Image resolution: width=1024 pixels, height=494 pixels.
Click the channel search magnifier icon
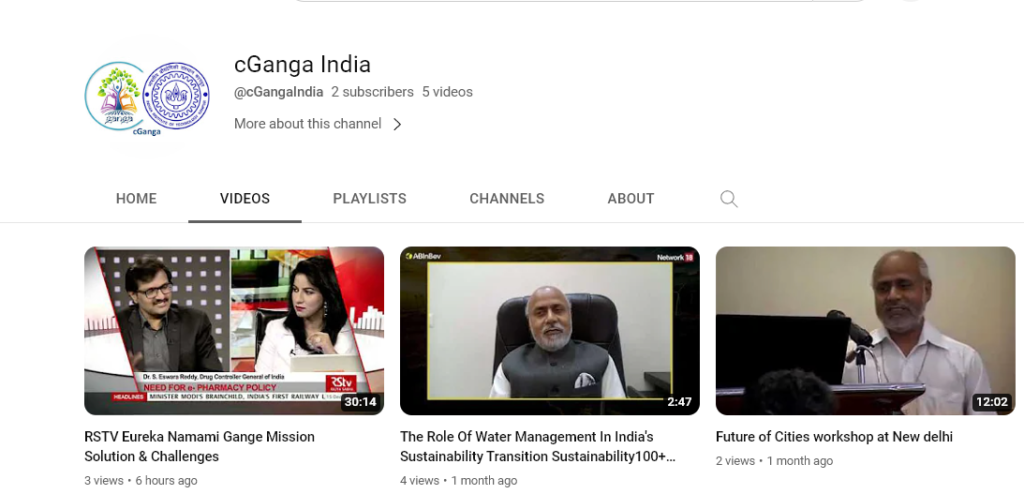coord(729,199)
